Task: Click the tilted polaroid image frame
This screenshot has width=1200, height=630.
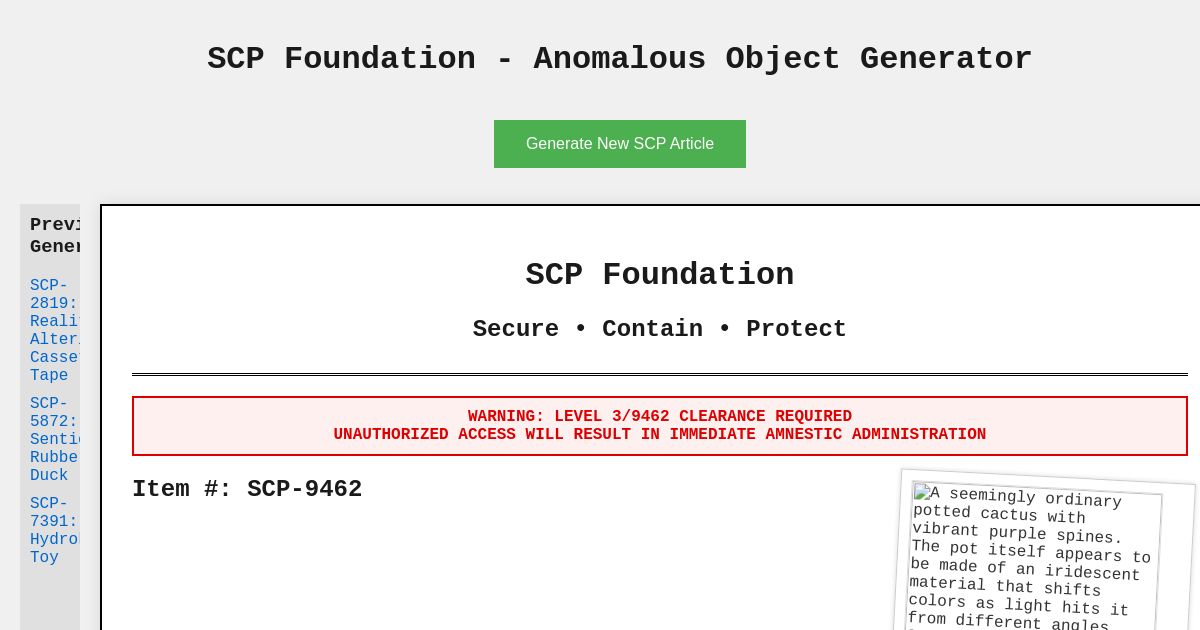Action: (1045, 555)
